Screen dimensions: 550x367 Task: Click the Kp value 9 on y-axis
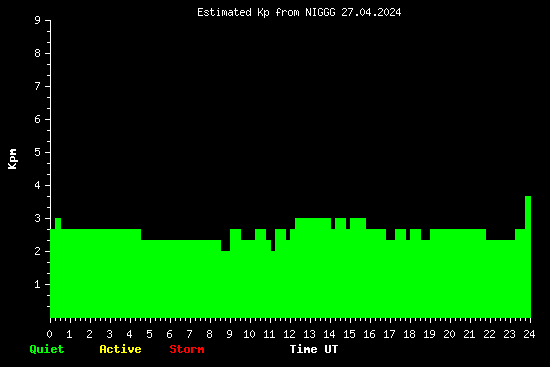click(x=38, y=20)
